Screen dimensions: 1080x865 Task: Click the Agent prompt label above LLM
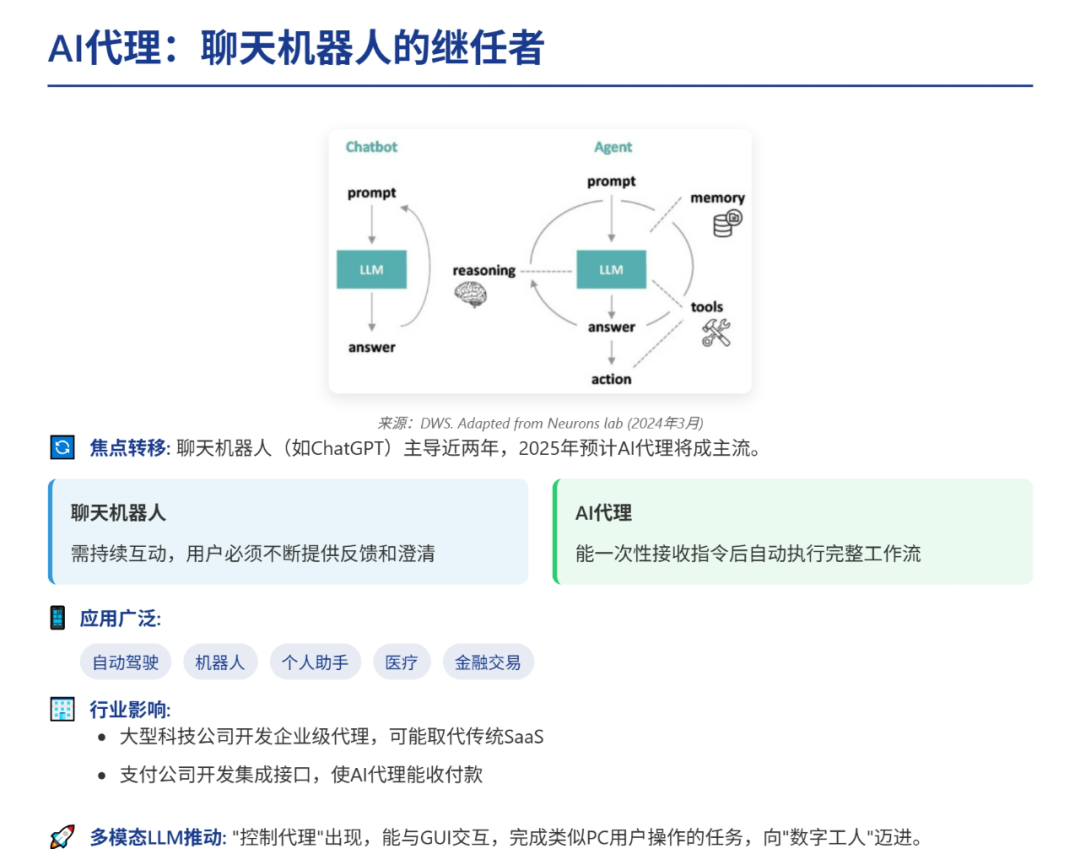click(x=611, y=182)
